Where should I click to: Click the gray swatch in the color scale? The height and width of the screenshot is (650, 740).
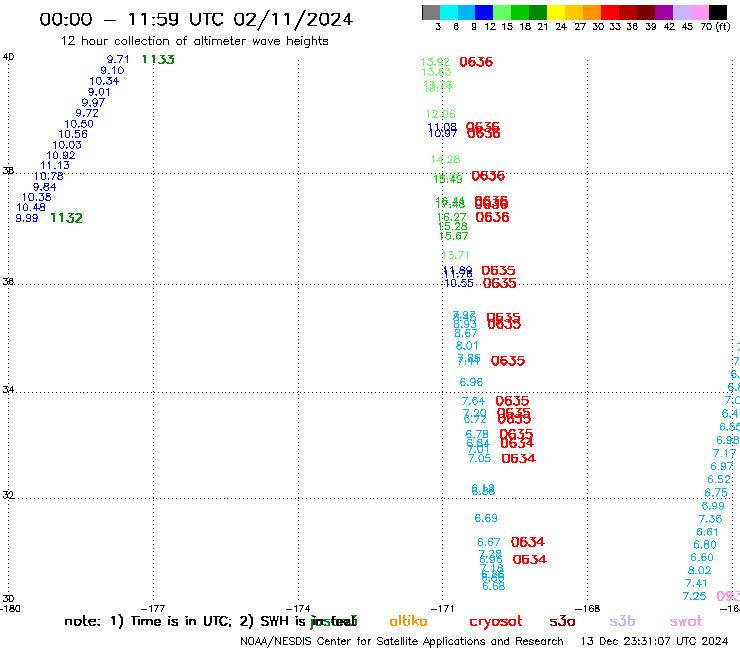(x=431, y=12)
